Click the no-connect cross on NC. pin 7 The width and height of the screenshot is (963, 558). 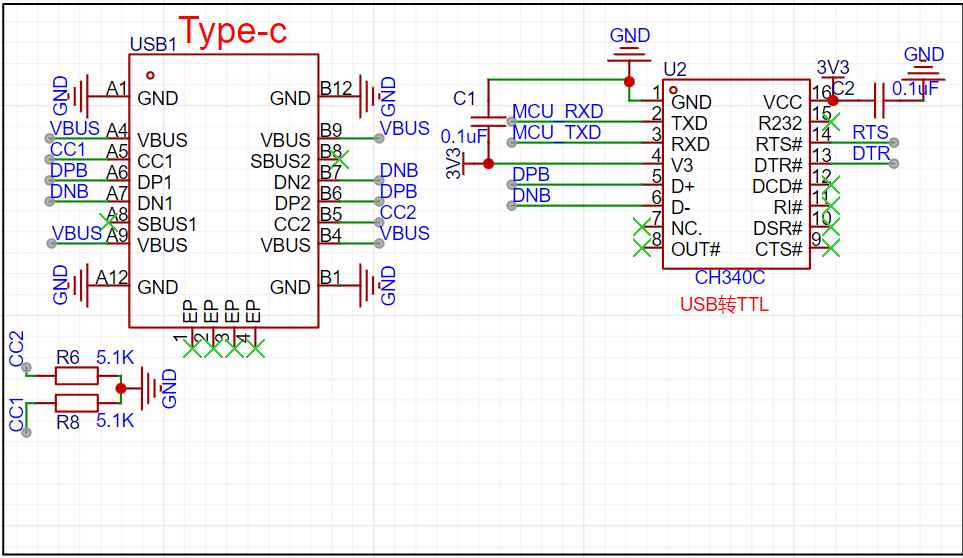(x=642, y=229)
